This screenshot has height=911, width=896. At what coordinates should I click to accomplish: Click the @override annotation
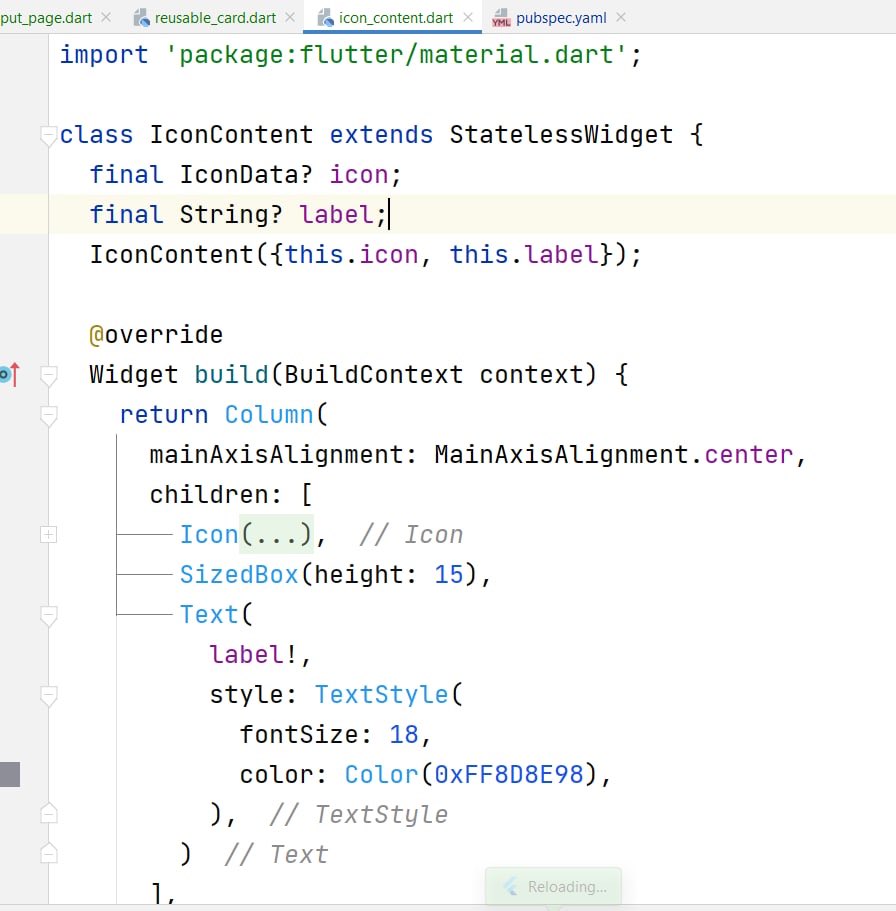156,335
